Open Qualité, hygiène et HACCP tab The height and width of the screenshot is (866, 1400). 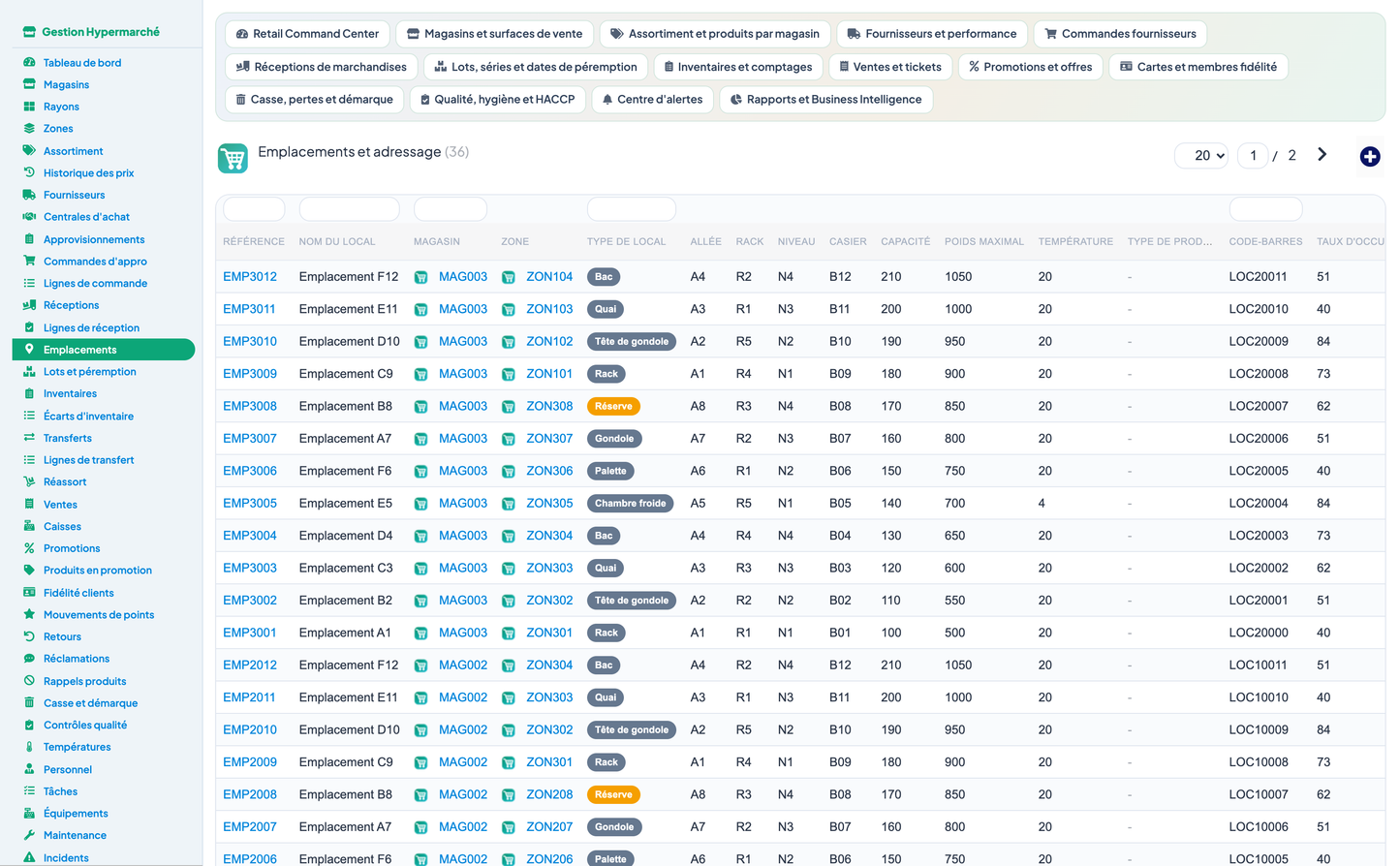coord(498,99)
